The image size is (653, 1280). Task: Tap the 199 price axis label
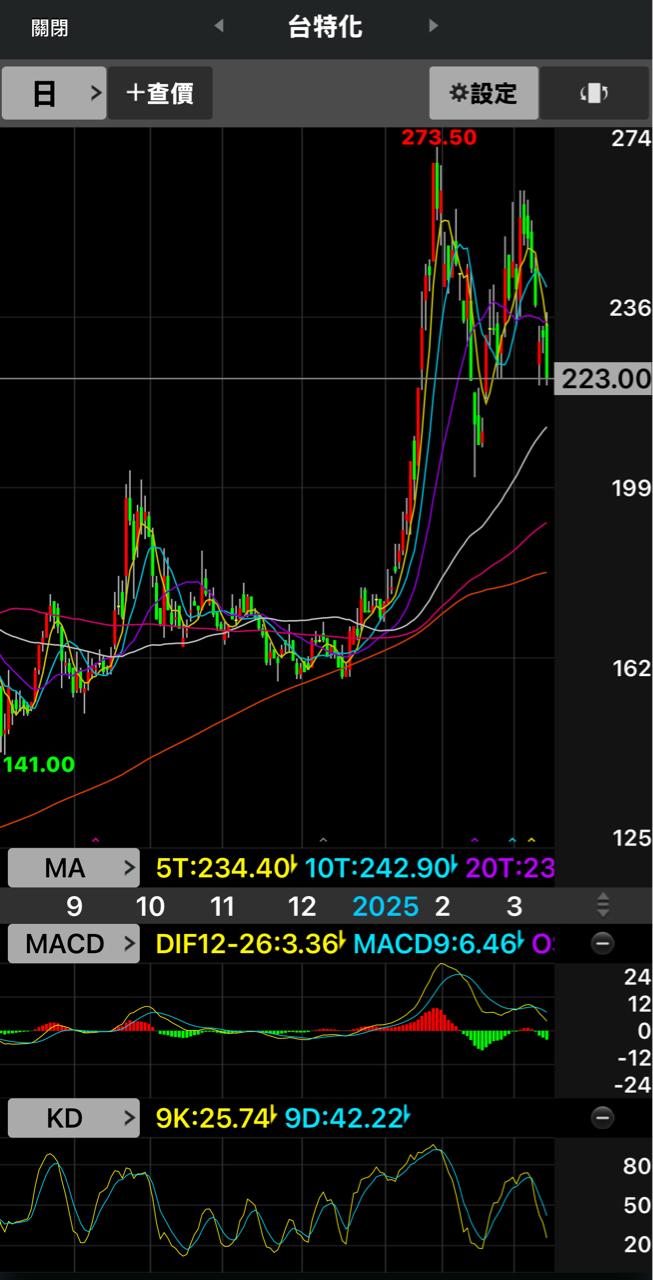pos(631,487)
